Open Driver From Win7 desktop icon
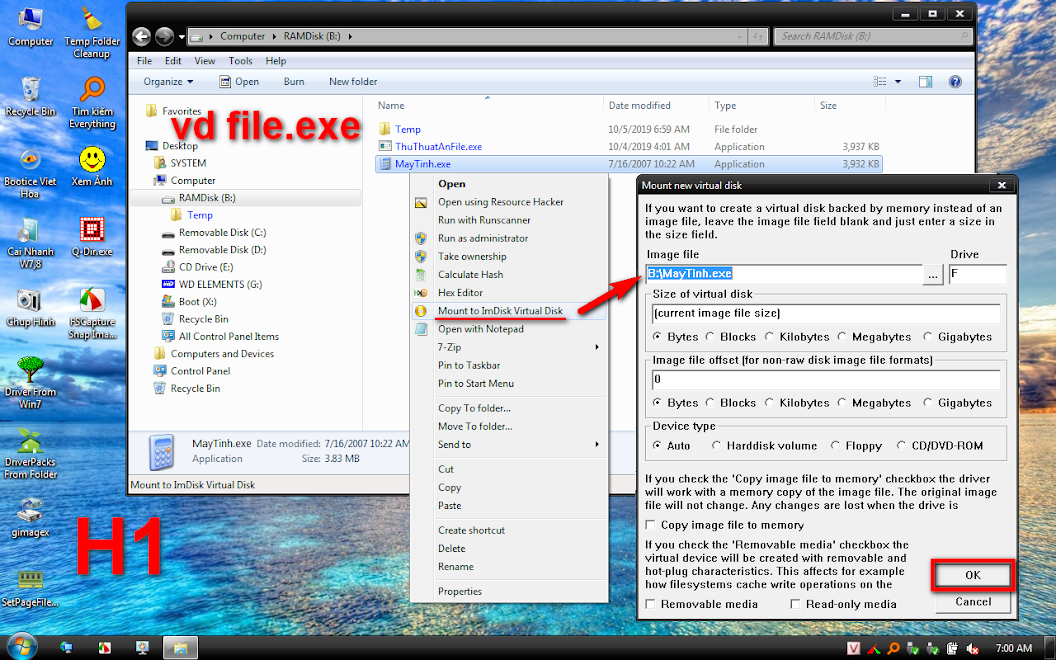The image size is (1056, 660). coord(30,383)
